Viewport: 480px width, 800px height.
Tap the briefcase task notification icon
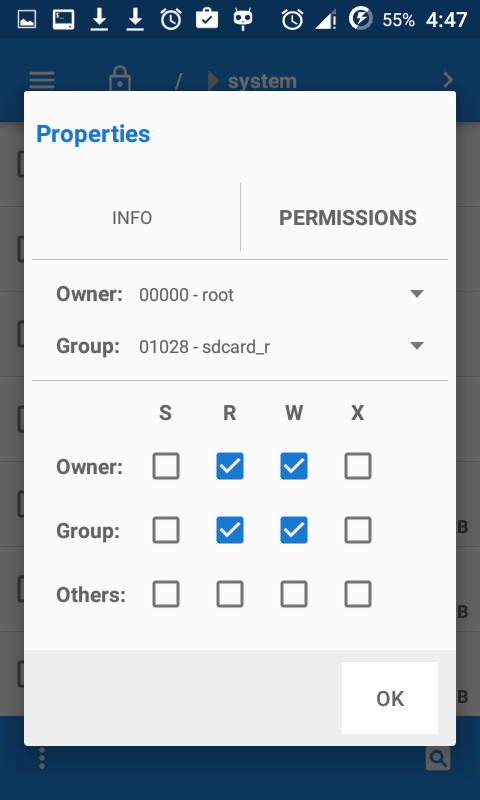[207, 19]
